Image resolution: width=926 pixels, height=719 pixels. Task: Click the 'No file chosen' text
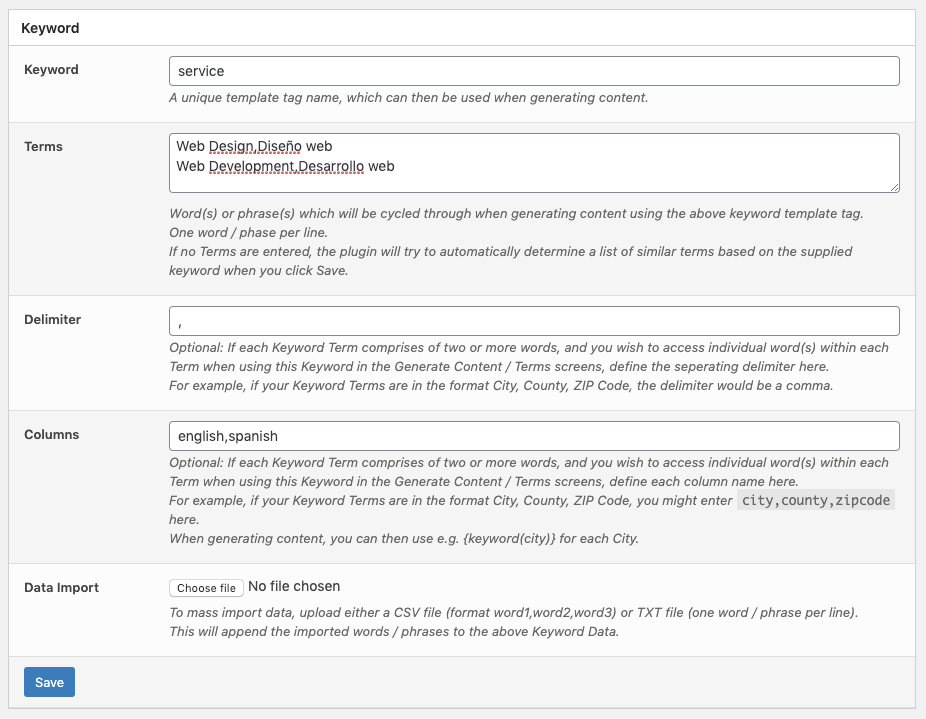tap(294, 586)
